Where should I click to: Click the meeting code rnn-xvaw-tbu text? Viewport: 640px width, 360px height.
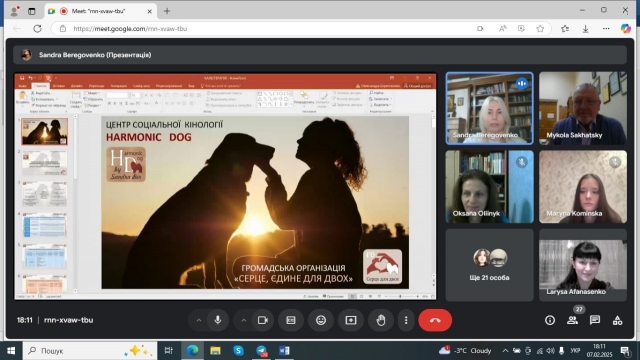point(69,320)
